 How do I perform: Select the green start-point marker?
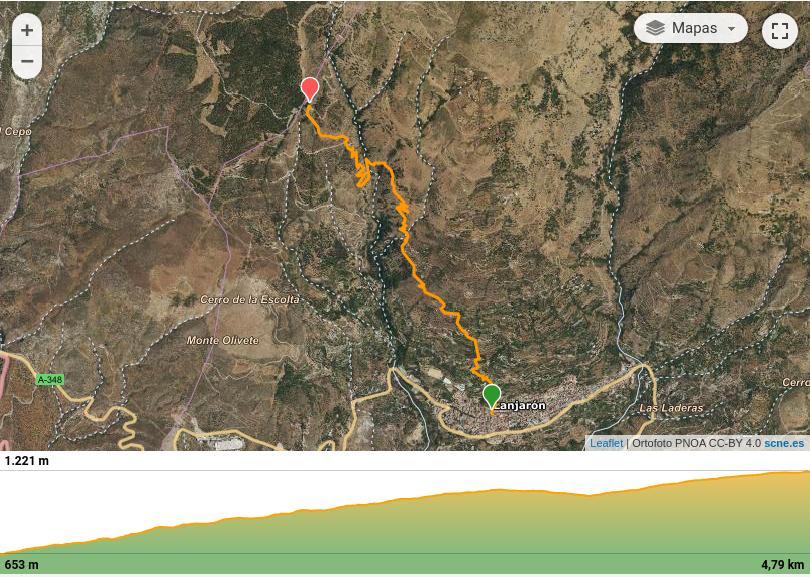(492, 396)
